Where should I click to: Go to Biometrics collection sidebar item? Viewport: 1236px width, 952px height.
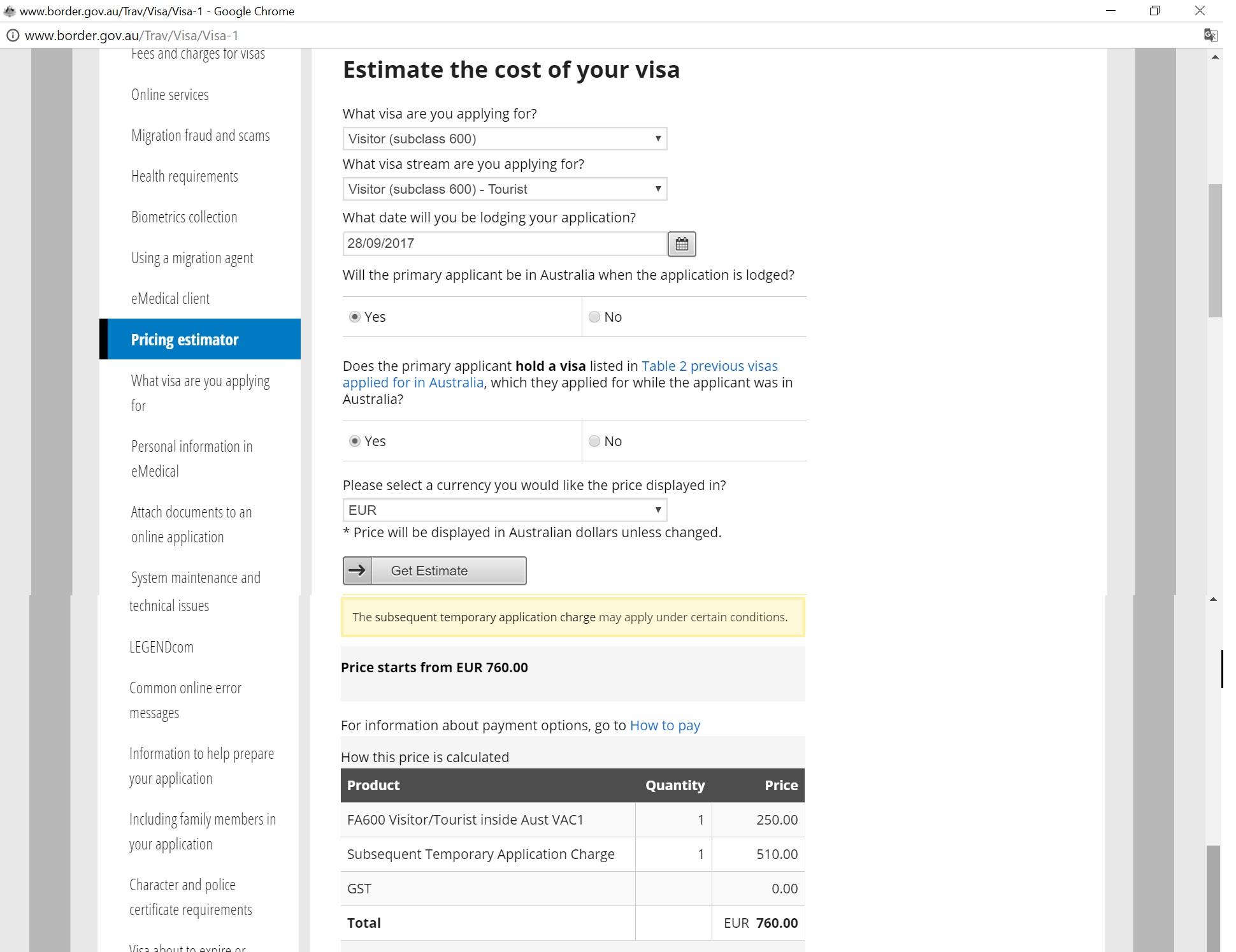tap(184, 217)
